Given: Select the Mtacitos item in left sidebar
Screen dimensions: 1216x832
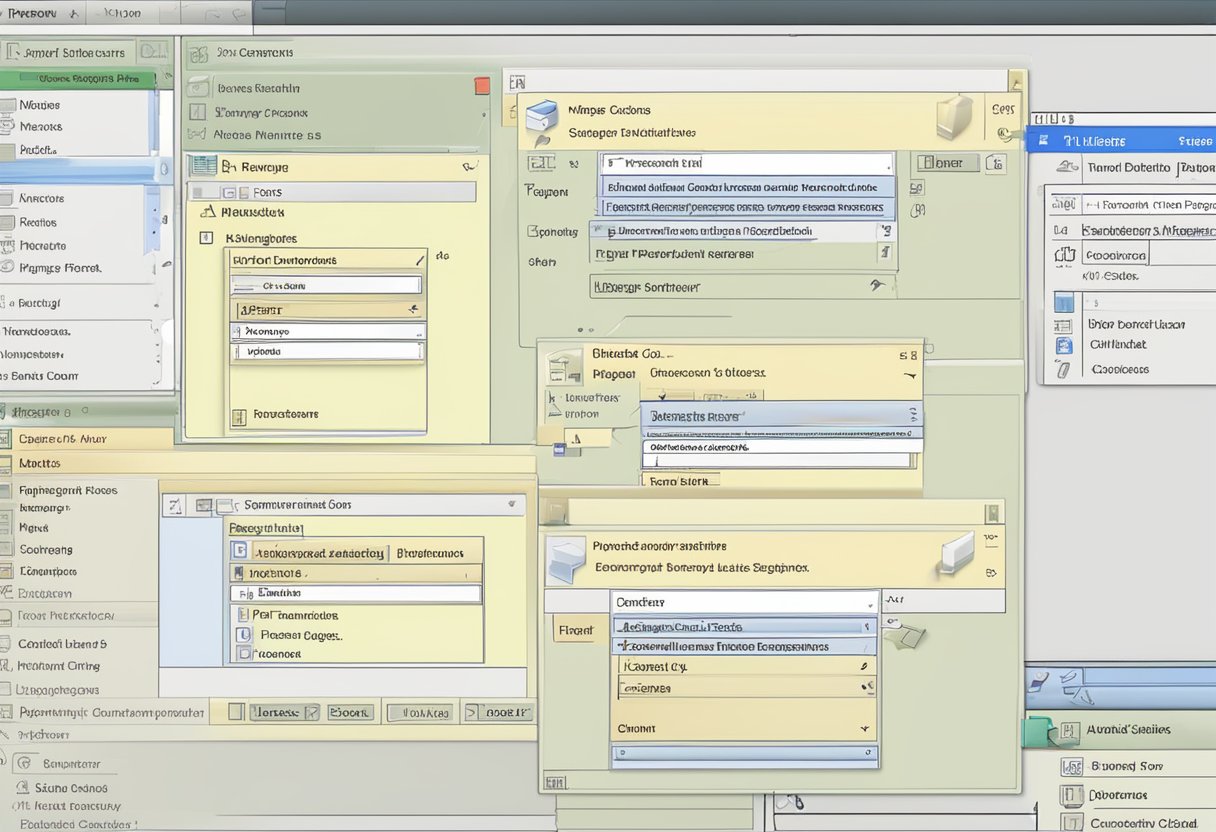Looking at the screenshot, I should [40, 463].
